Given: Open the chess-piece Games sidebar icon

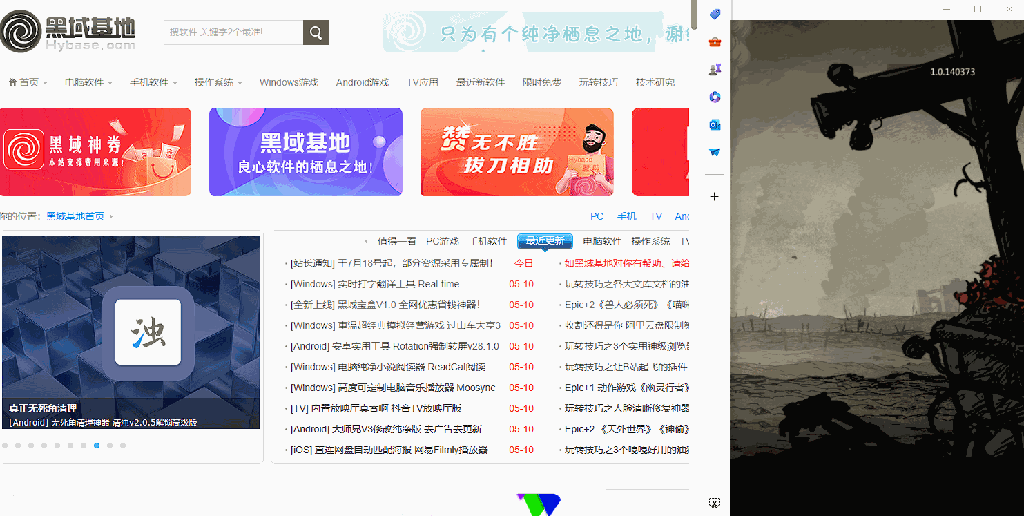Looking at the screenshot, I should [x=714, y=69].
